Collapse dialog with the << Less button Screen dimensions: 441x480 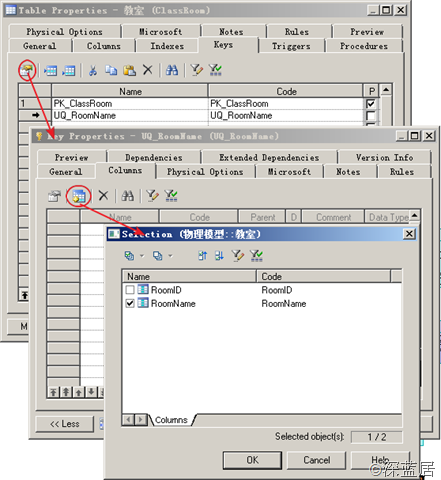pyautogui.click(x=65, y=424)
